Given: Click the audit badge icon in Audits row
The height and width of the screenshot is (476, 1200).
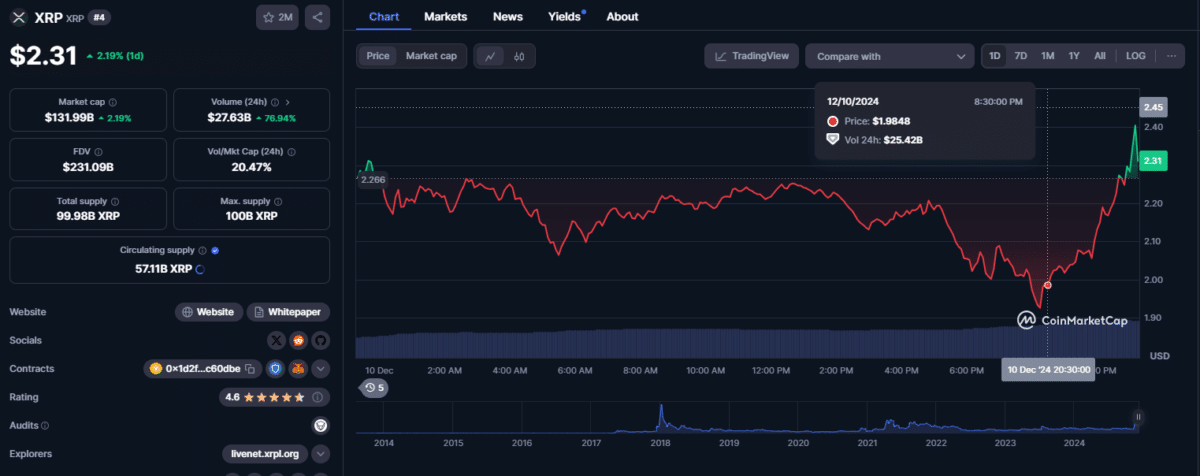Looking at the screenshot, I should tap(320, 425).
